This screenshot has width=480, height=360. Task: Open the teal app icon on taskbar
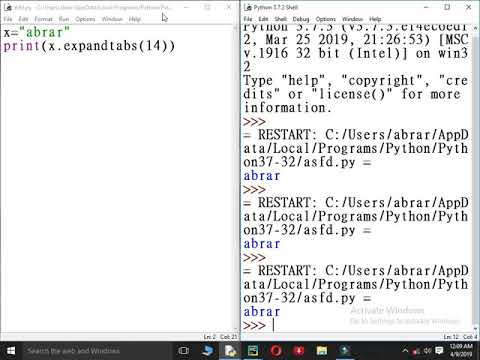point(345,351)
